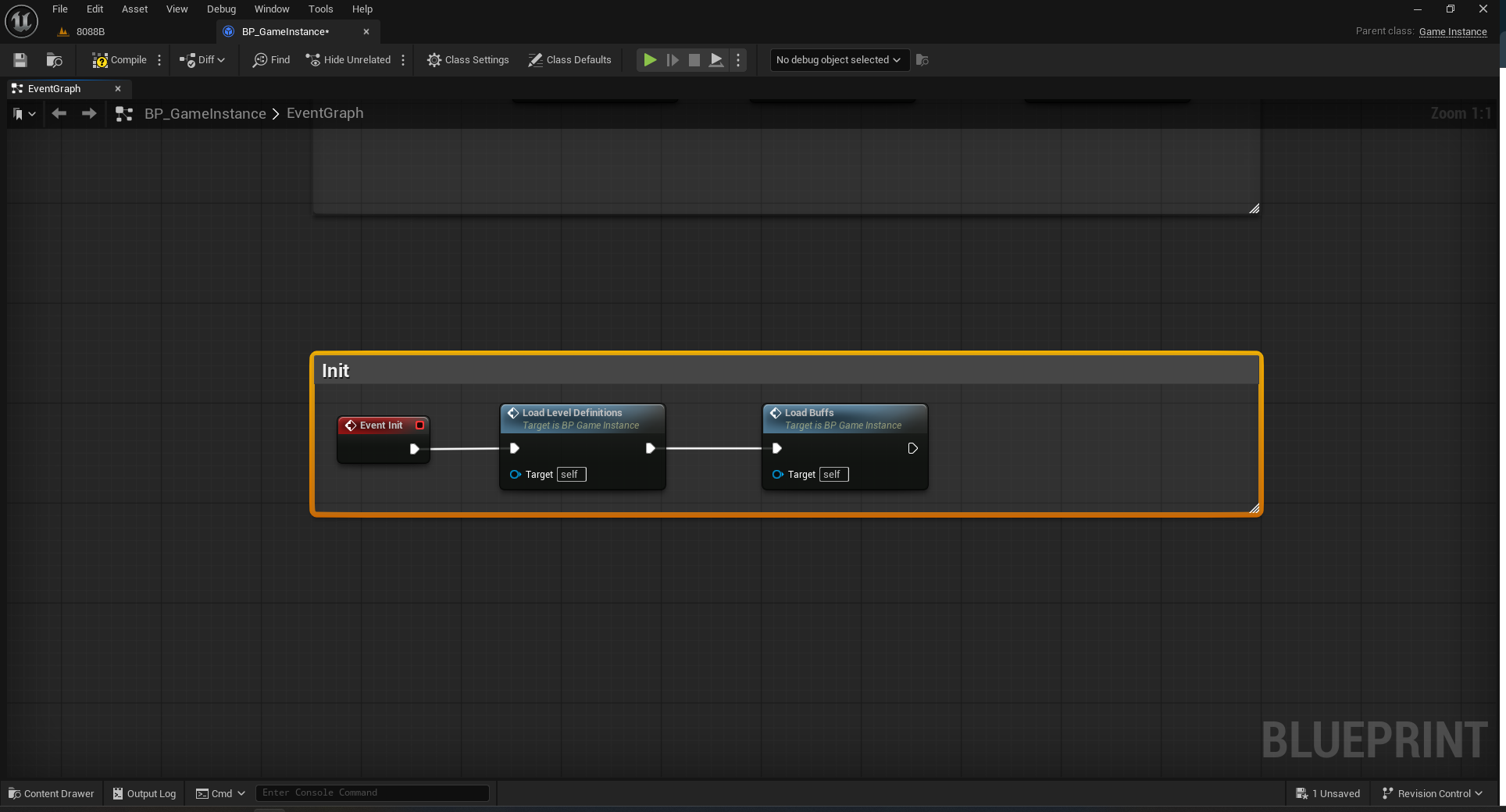Switch to the 8088B tab

click(x=90, y=32)
